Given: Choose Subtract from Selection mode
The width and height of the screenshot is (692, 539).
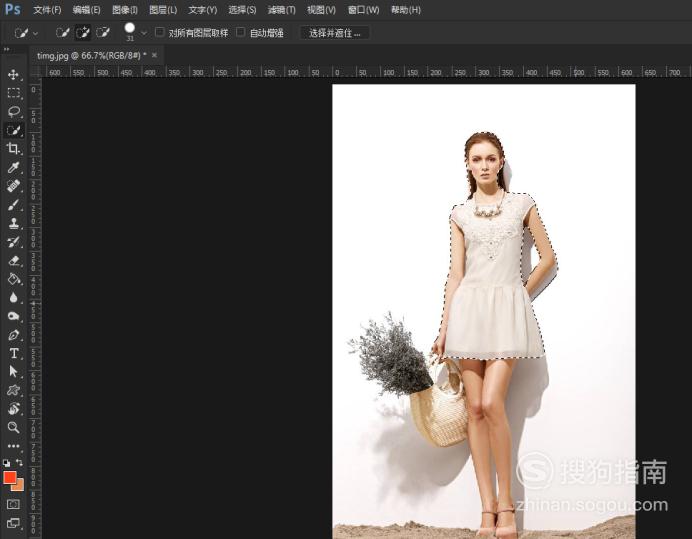Looking at the screenshot, I should click(103, 32).
